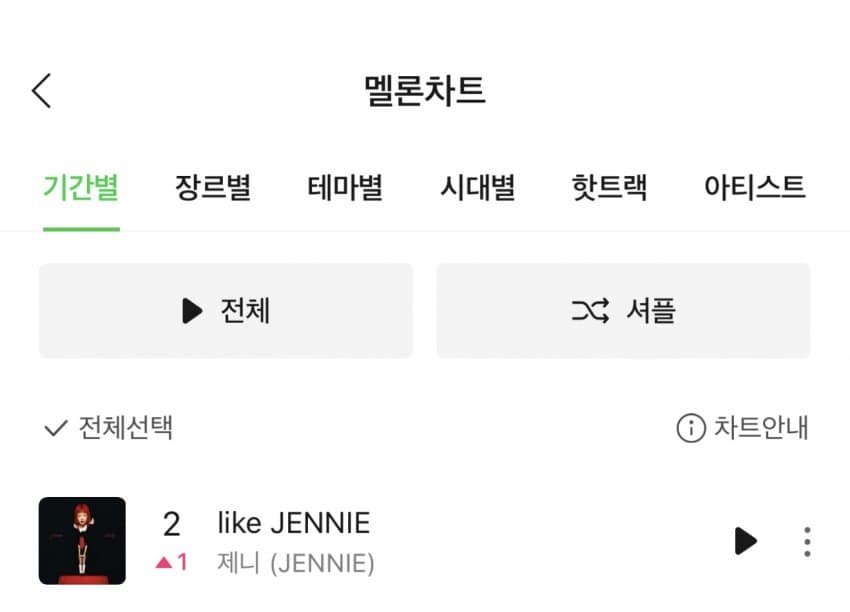The width and height of the screenshot is (850, 612).
Task: Open the 핫트랙 tab
Action: (609, 188)
